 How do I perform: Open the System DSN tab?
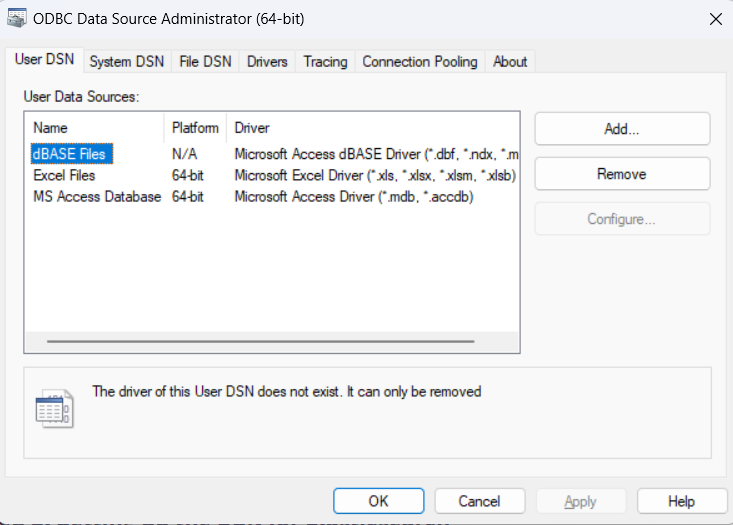click(127, 62)
